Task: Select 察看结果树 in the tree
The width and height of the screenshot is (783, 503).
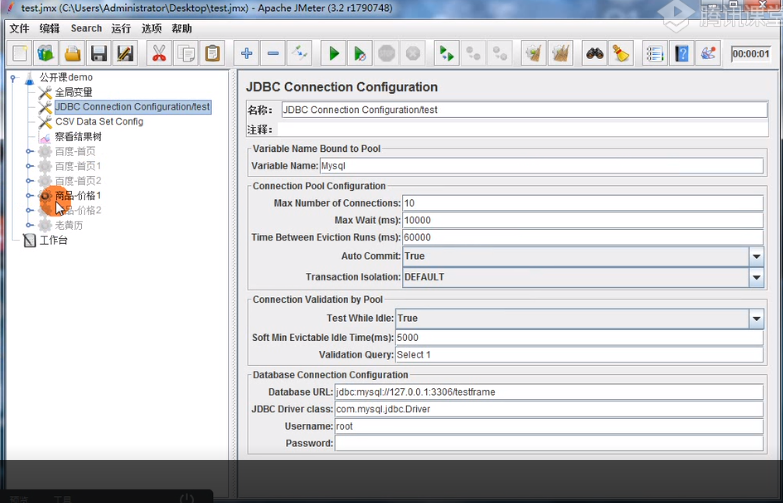Action: (78, 136)
